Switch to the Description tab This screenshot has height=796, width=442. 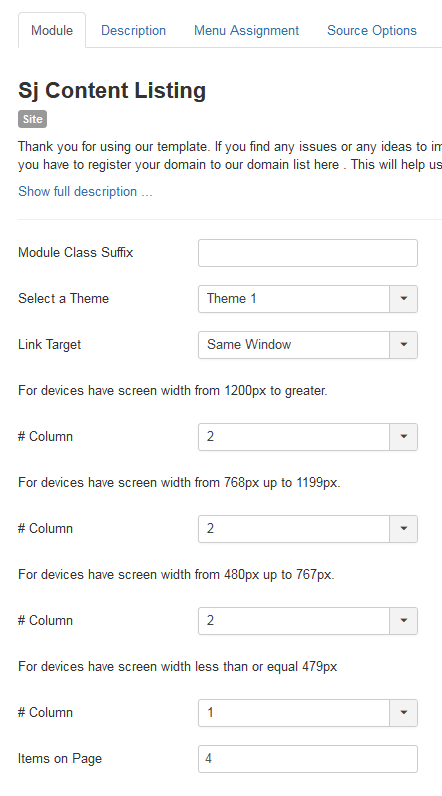133,30
